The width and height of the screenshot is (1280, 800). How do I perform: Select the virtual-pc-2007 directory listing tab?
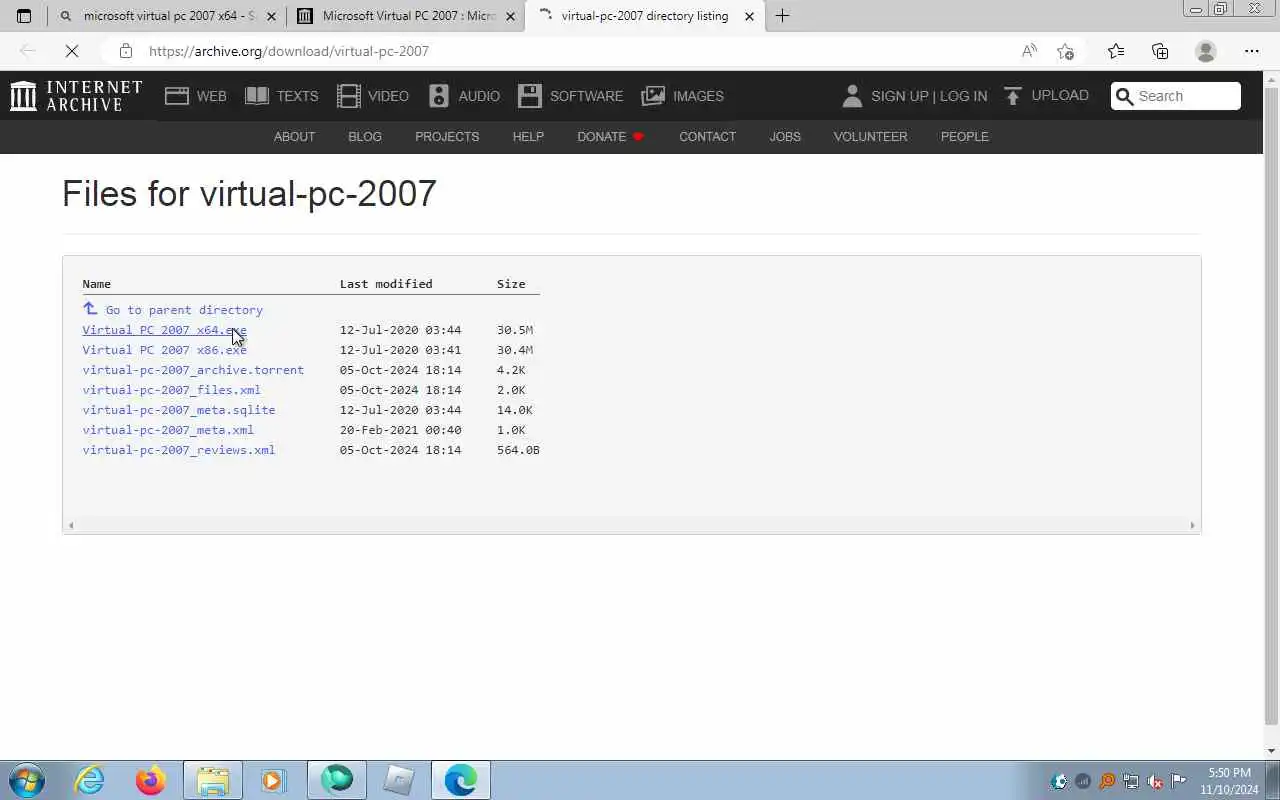tap(645, 16)
